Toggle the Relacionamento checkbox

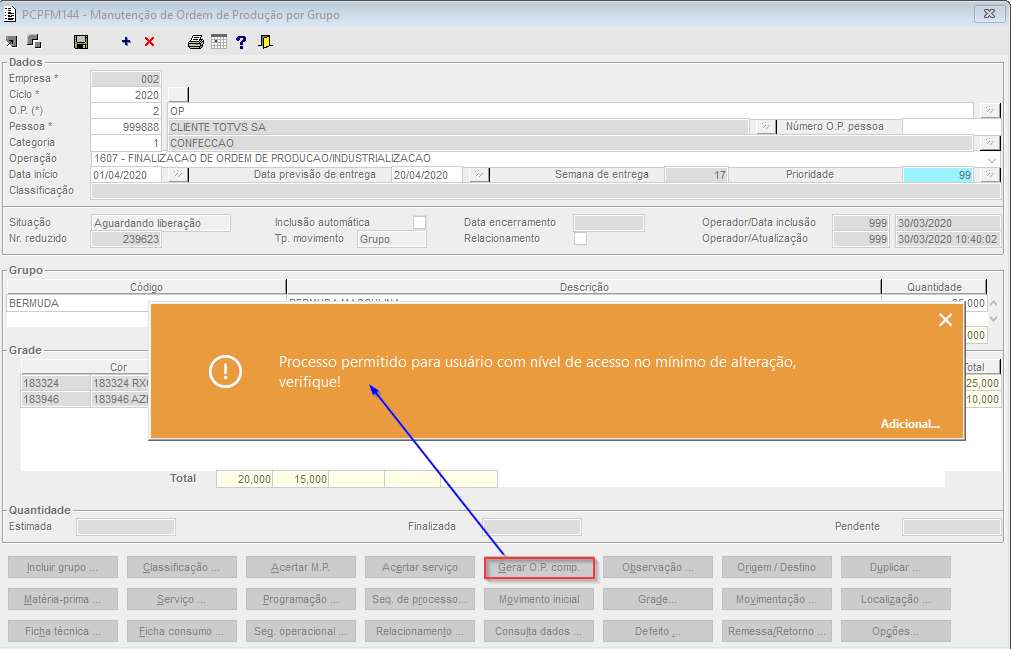(x=581, y=238)
